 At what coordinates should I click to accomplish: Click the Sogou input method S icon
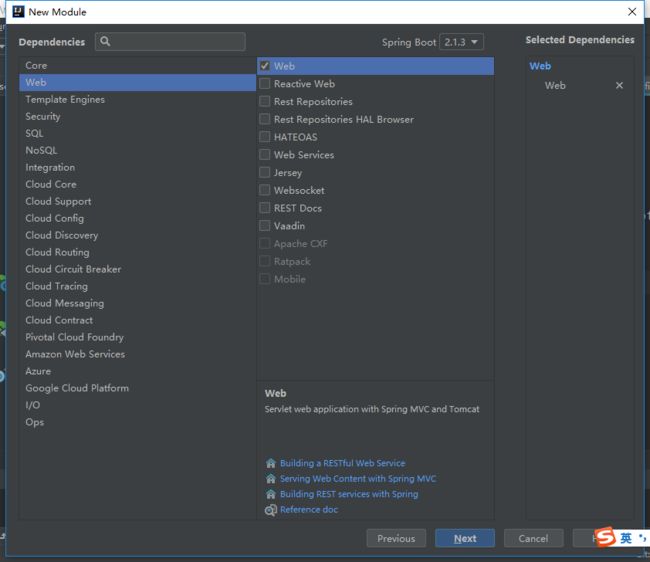[605, 538]
